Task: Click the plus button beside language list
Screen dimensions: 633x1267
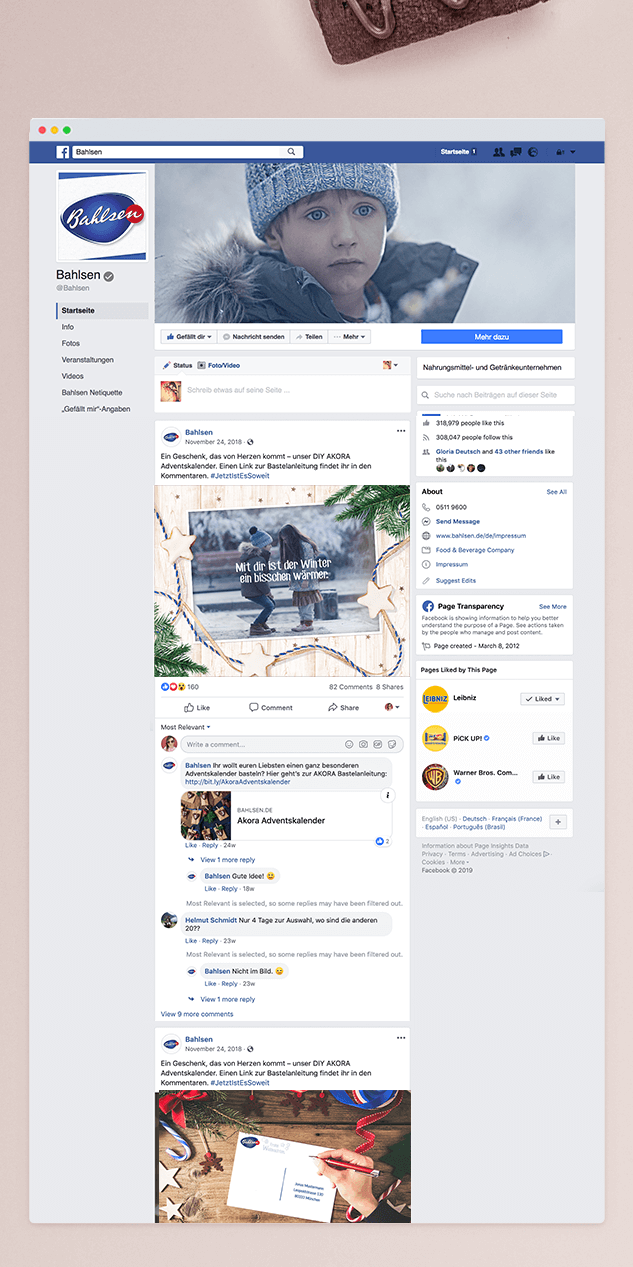Action: 558,822
